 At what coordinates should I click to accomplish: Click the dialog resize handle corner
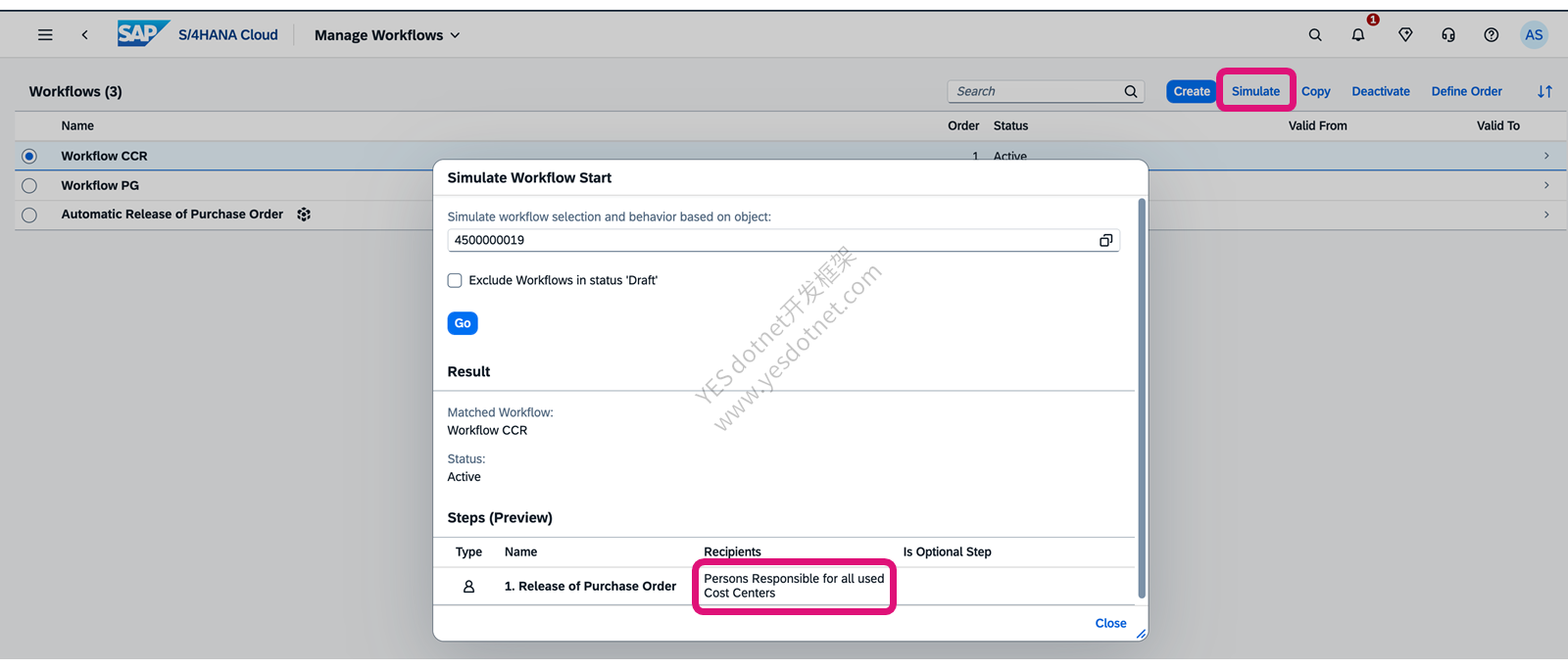click(x=1141, y=635)
